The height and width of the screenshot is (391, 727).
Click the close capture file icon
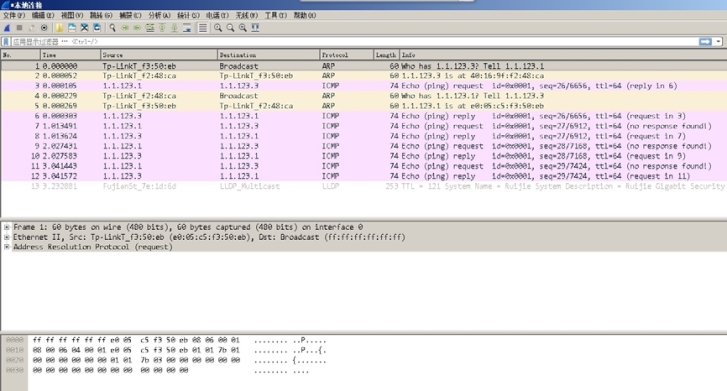coord(84,28)
